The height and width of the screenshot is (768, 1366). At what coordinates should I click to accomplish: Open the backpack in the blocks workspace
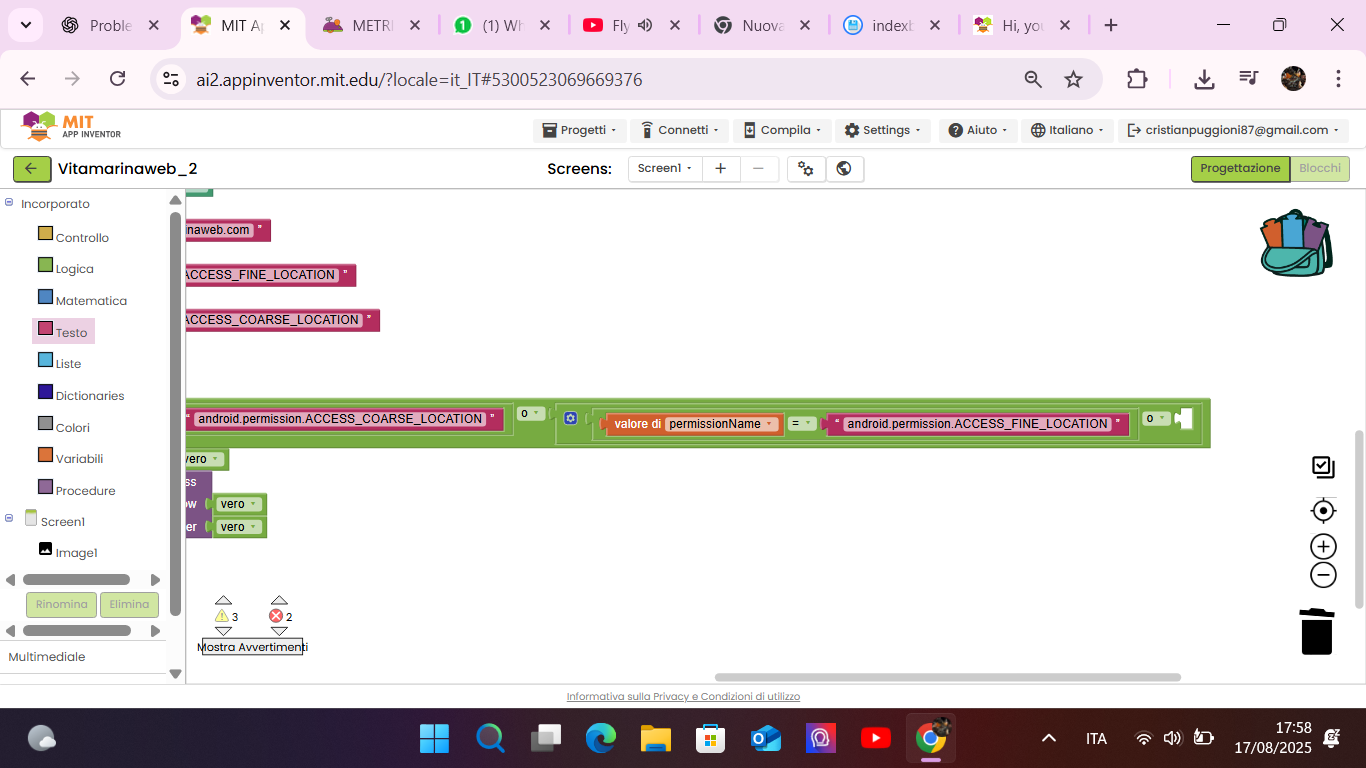tap(1296, 243)
